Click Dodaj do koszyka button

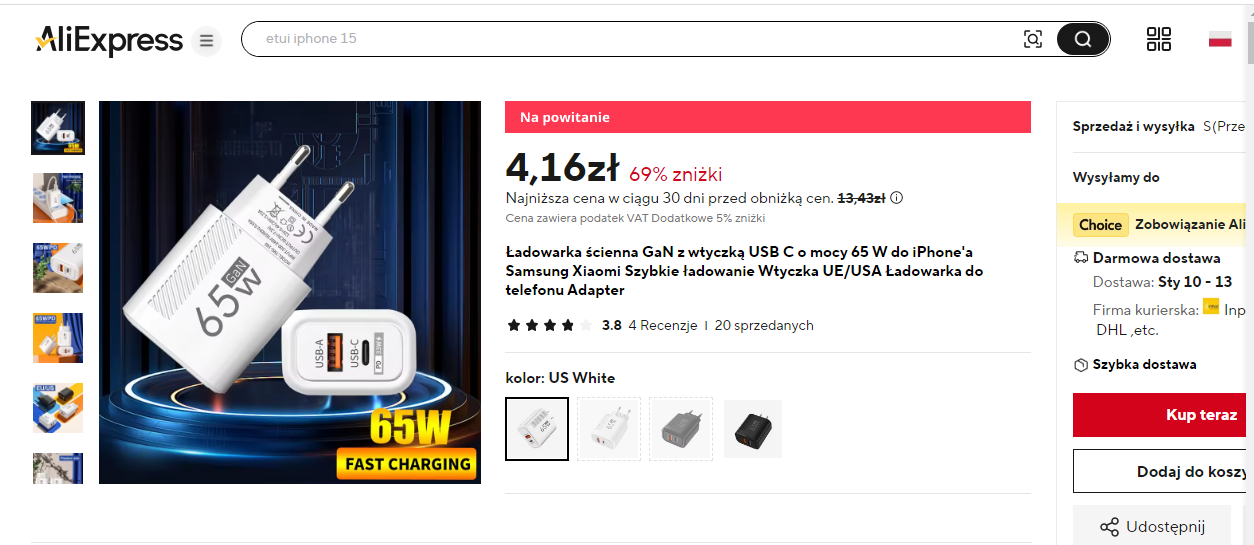pyautogui.click(x=1163, y=471)
